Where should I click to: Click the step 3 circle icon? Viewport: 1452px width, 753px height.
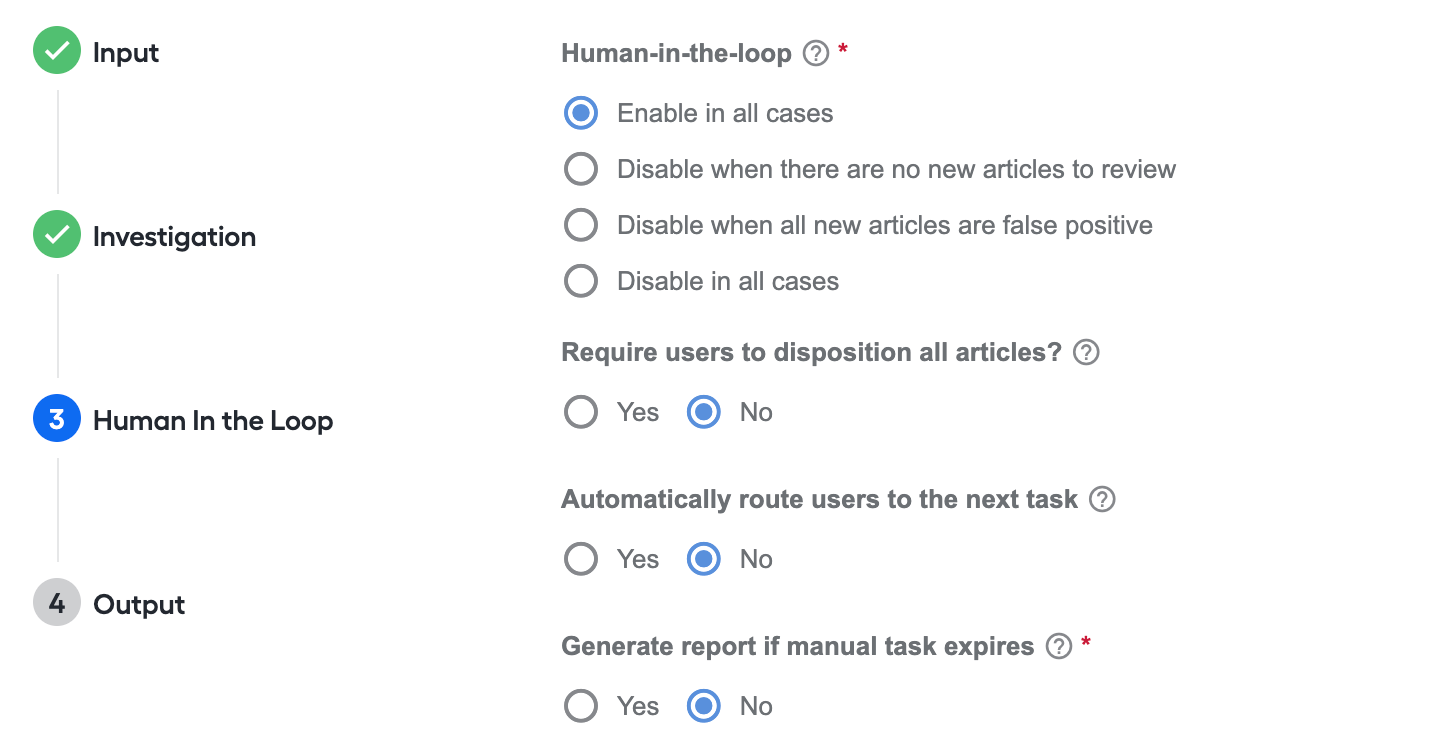(x=57, y=419)
